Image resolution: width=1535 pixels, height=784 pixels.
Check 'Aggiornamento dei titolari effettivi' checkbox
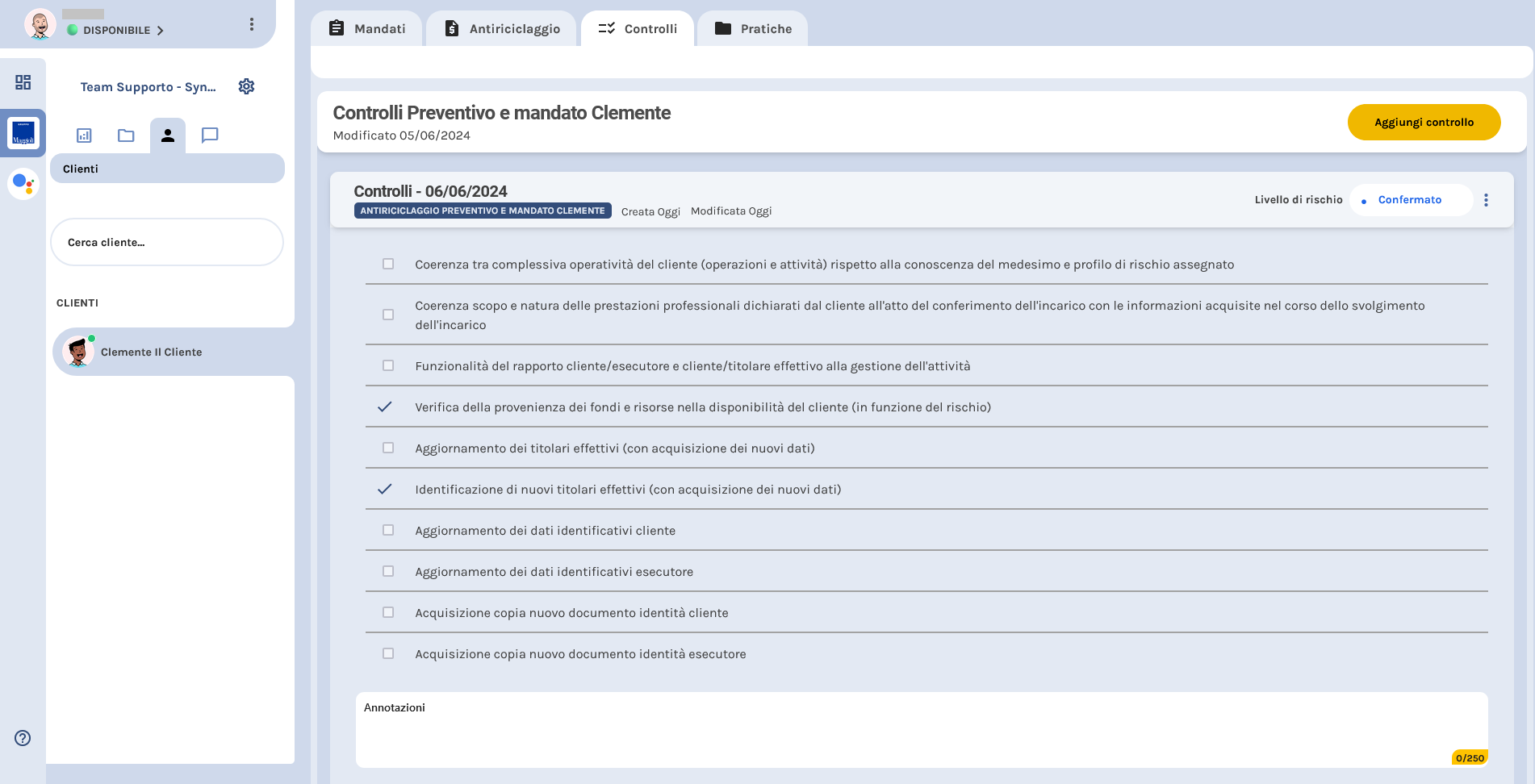click(387, 447)
